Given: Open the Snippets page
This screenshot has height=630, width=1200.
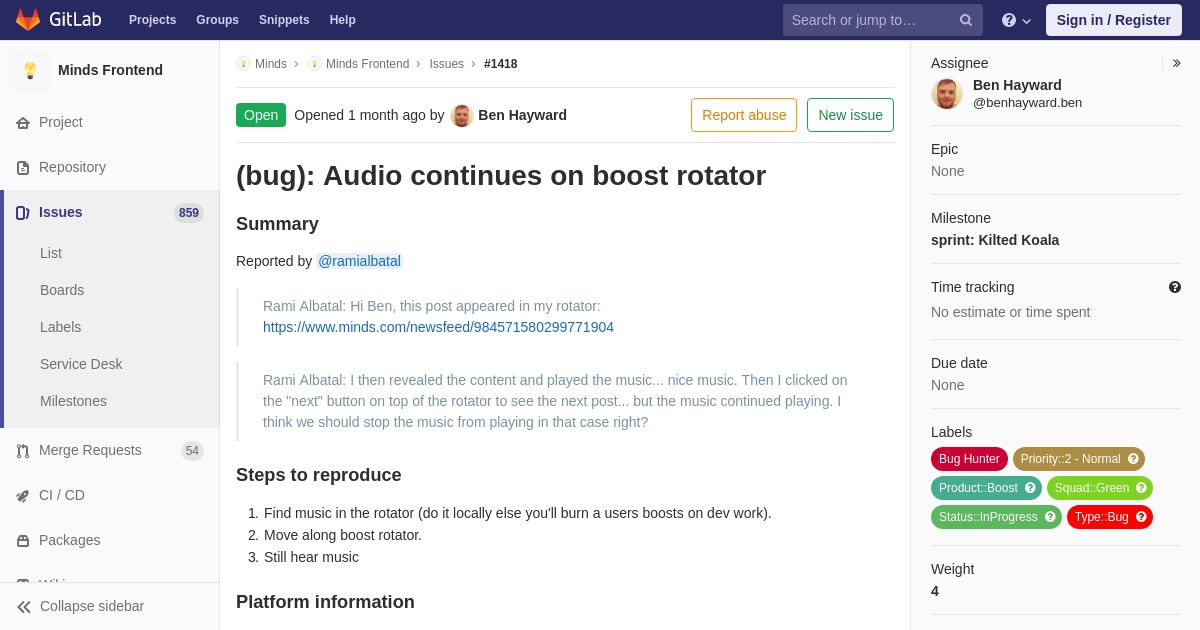Looking at the screenshot, I should click(x=284, y=20).
